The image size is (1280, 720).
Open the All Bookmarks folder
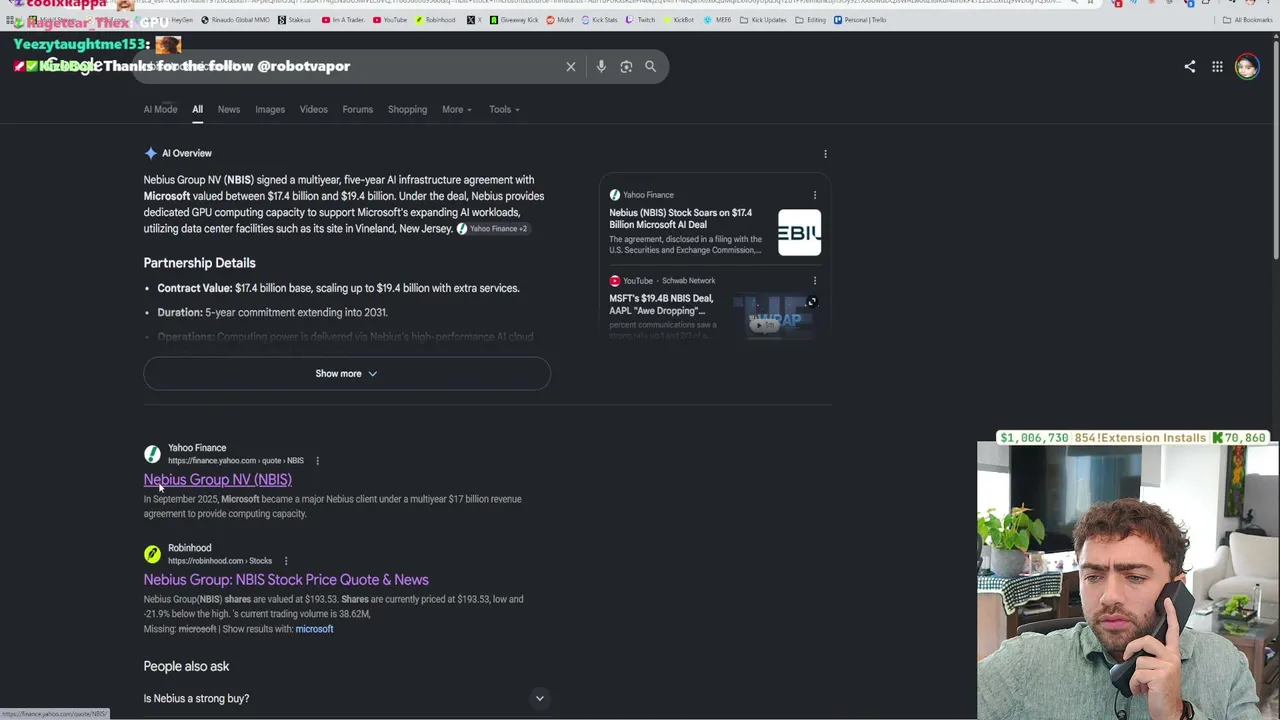(x=1247, y=20)
